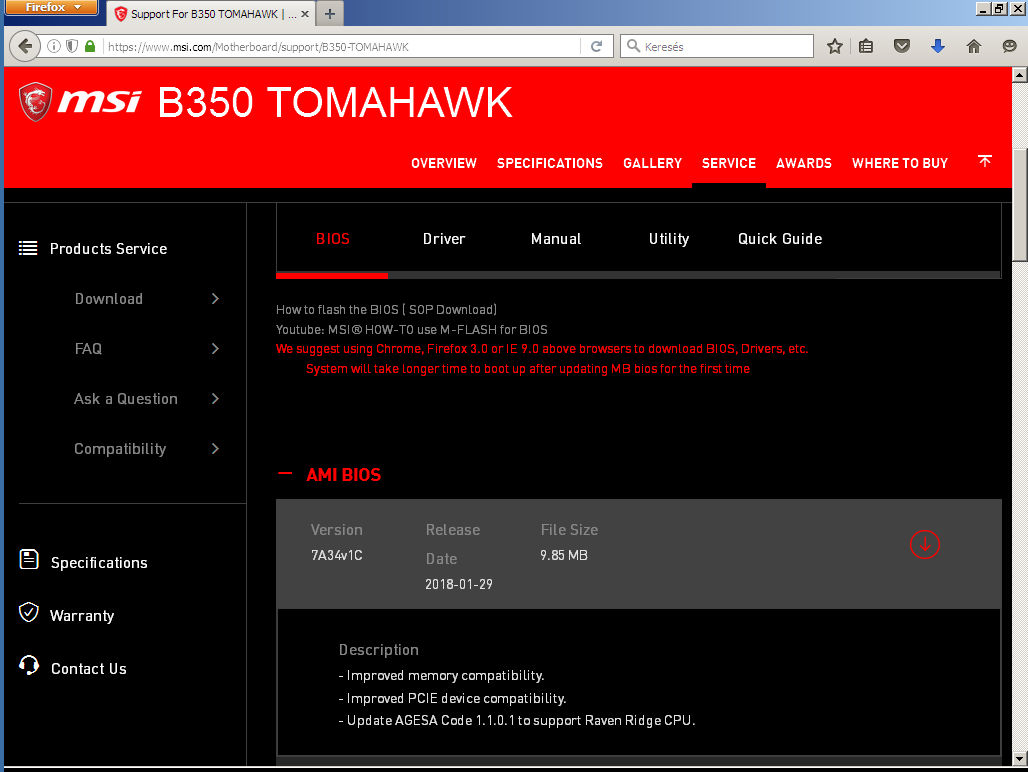
Task: Click the FAQ sidebar link
Action: (89, 349)
